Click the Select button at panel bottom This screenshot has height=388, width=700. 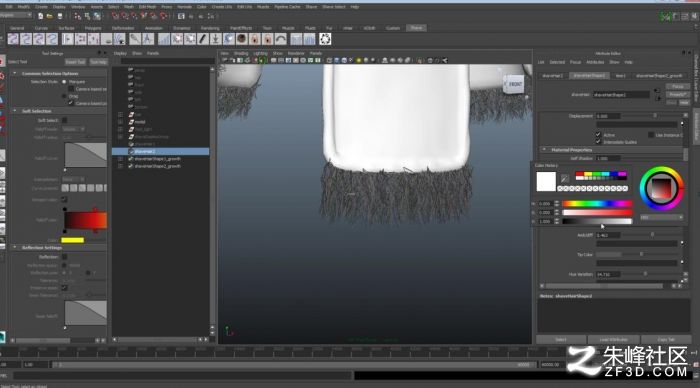(561, 339)
